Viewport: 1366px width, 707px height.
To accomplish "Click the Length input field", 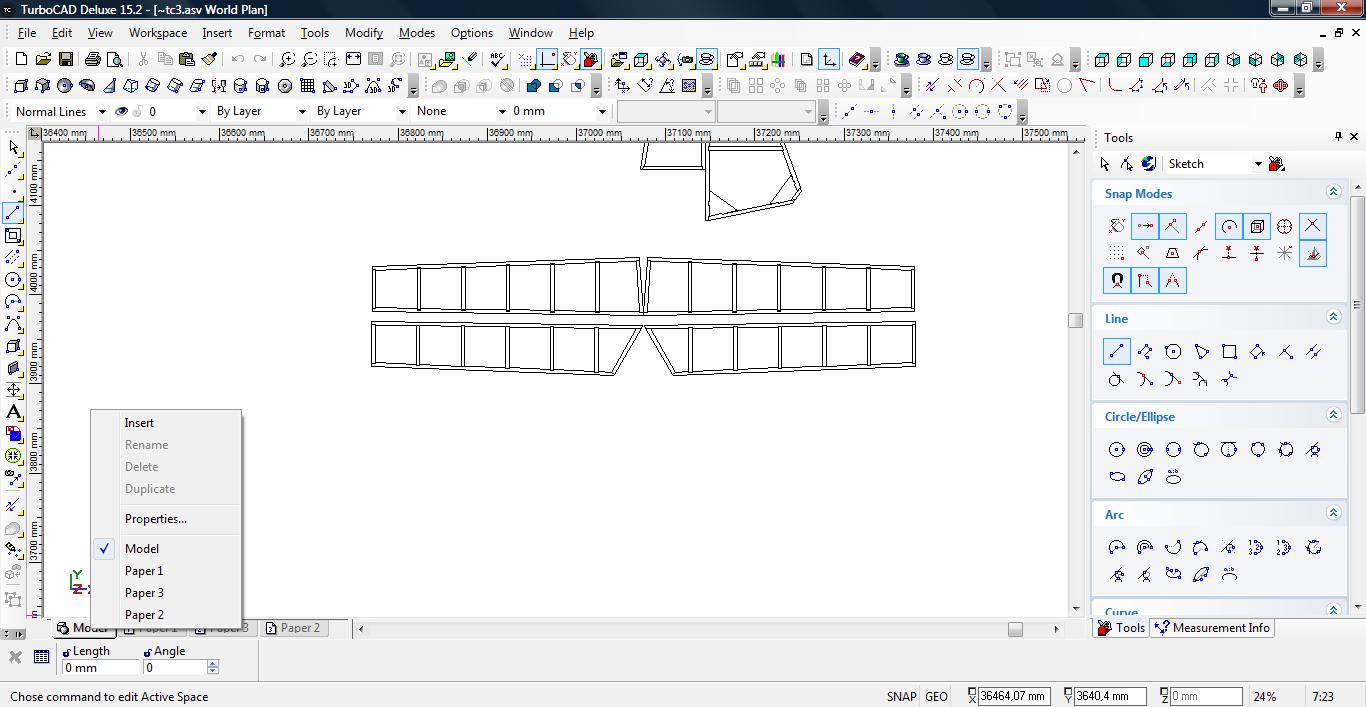I will 100,668.
